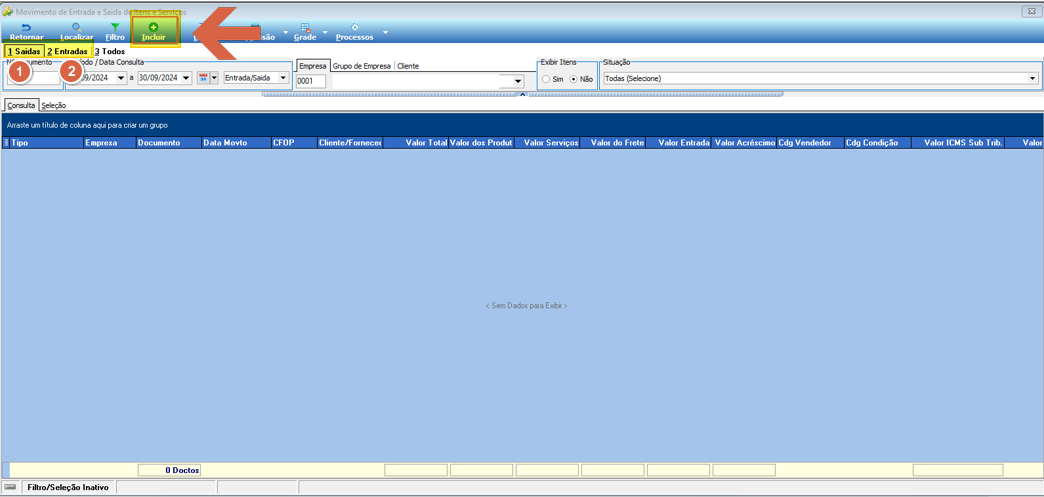Collapse the filter panel splitter handle

tap(523, 95)
